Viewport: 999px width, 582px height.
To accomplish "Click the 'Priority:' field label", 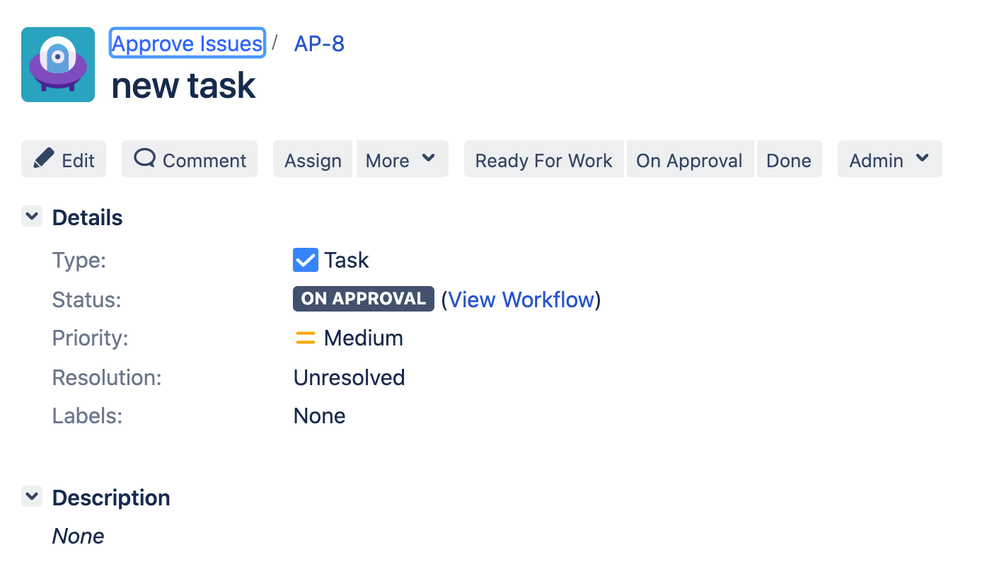I will [90, 338].
